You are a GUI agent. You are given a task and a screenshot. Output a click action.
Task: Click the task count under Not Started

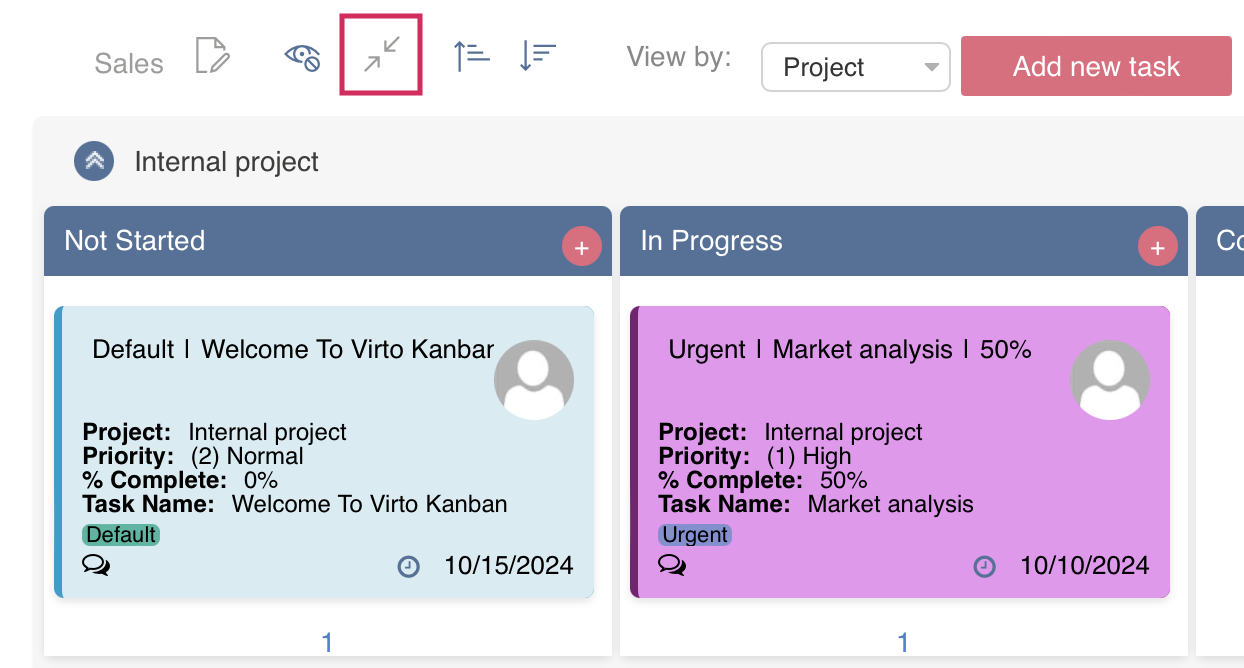[x=327, y=641]
